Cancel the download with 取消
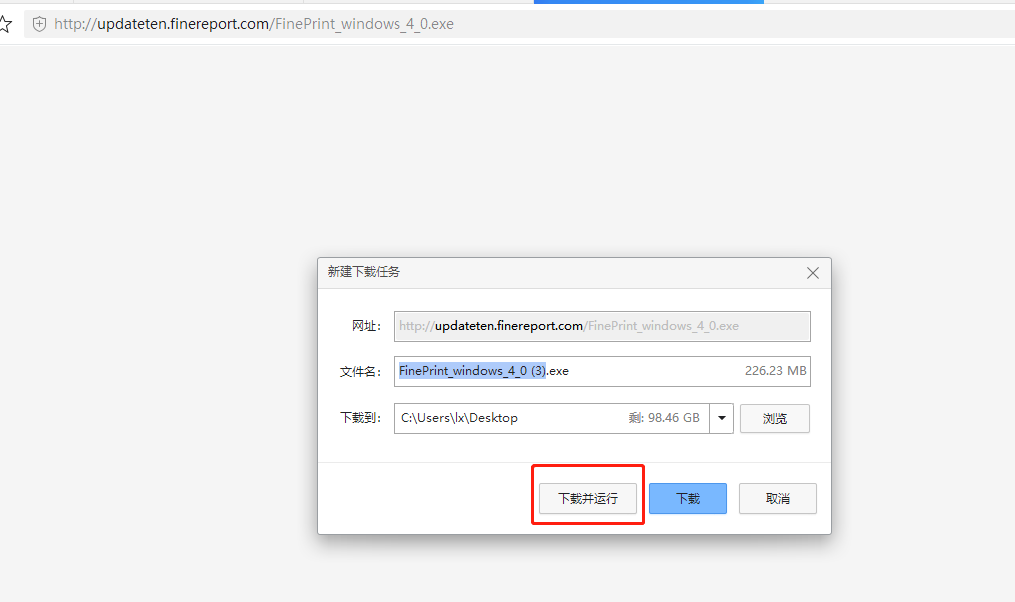The height and width of the screenshot is (602, 1015). click(777, 498)
